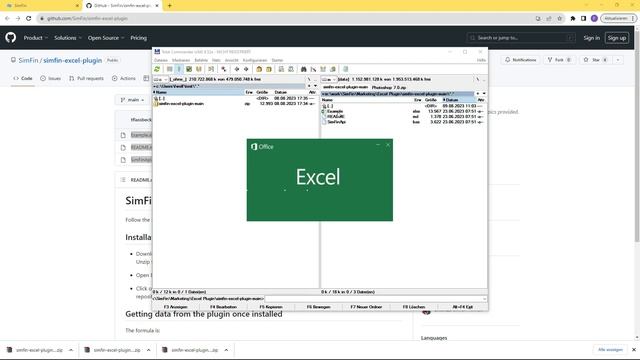Screen dimensions: 640x360
Task: Click Alt+F4 Exit button in Total Commander
Action: pyautogui.click(x=462, y=307)
